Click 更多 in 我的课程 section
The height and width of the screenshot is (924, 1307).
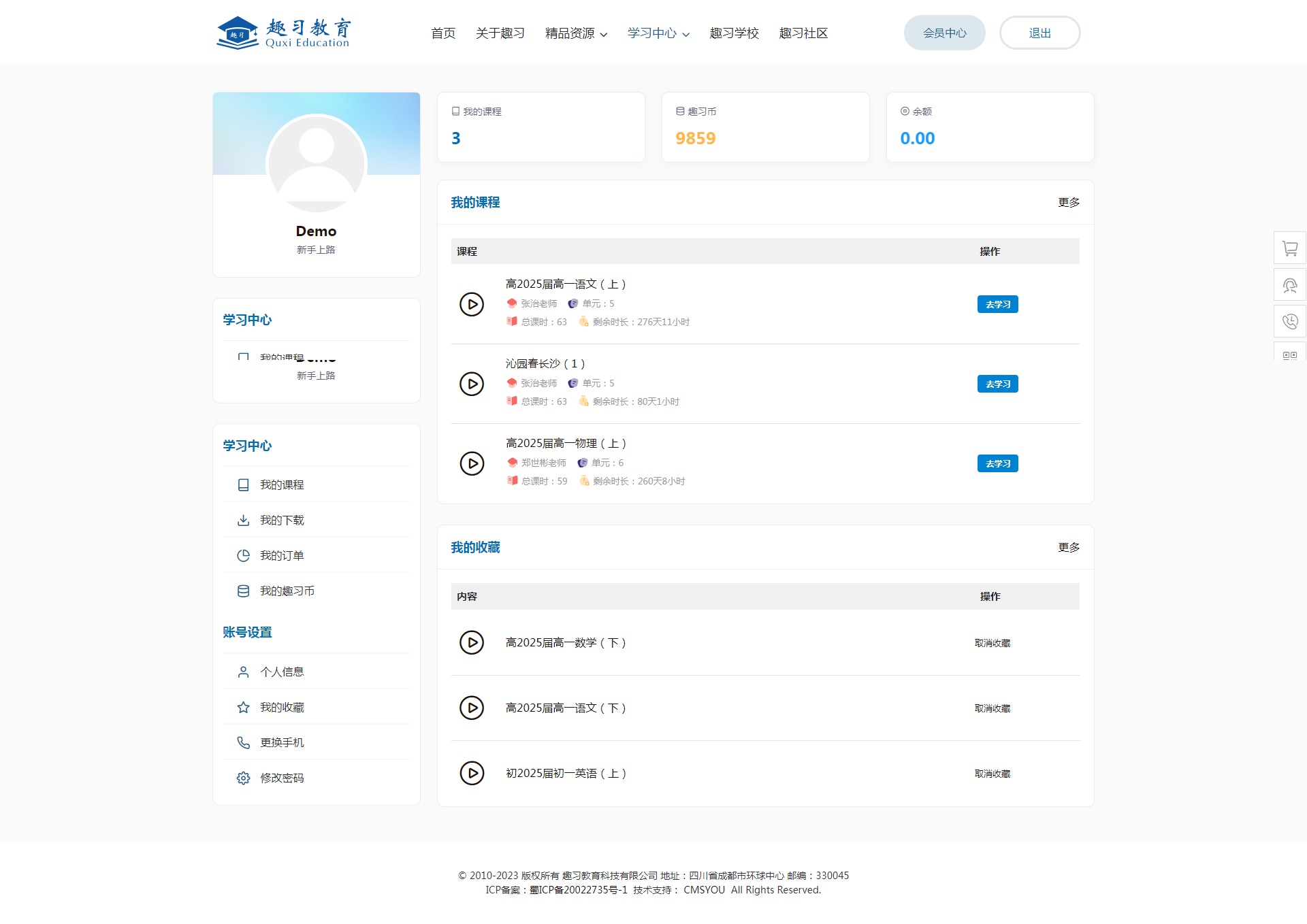point(1069,203)
